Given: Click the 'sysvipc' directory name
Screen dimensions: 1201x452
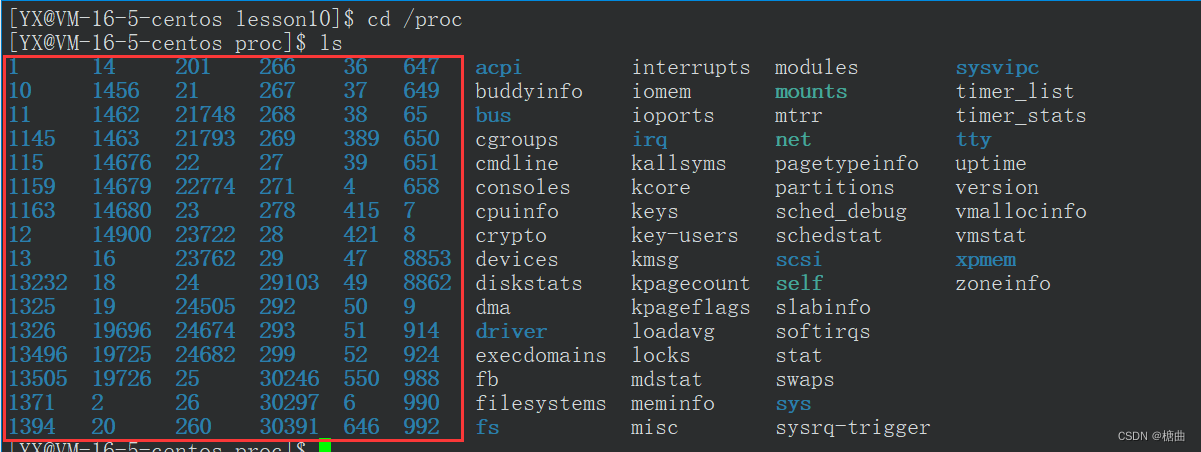Looking at the screenshot, I should [997, 68].
